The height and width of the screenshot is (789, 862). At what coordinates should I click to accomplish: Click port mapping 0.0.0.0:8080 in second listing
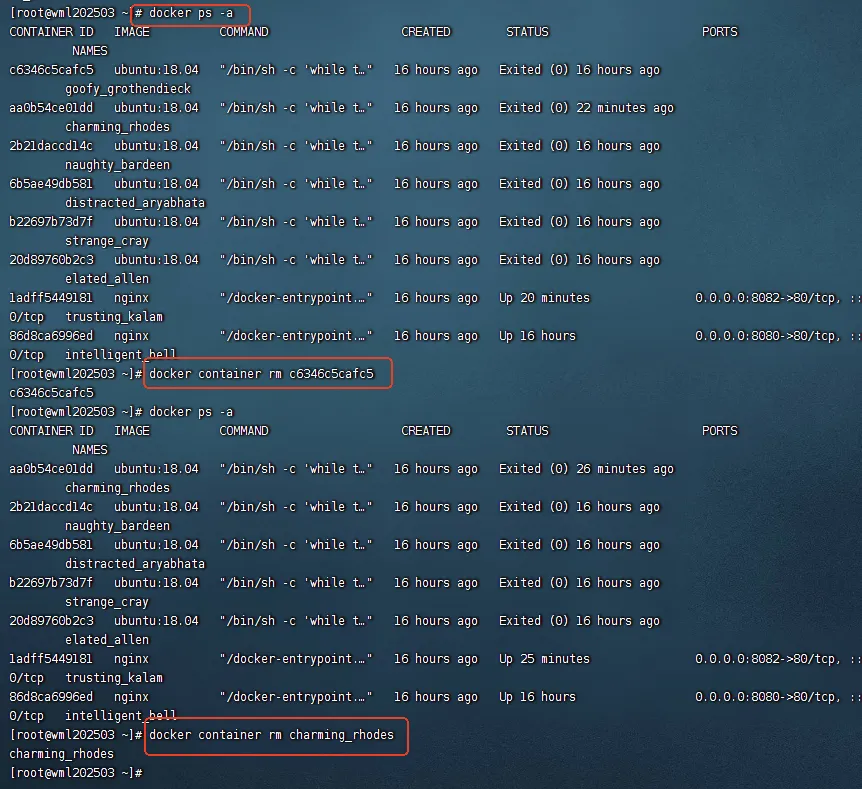tap(767, 697)
